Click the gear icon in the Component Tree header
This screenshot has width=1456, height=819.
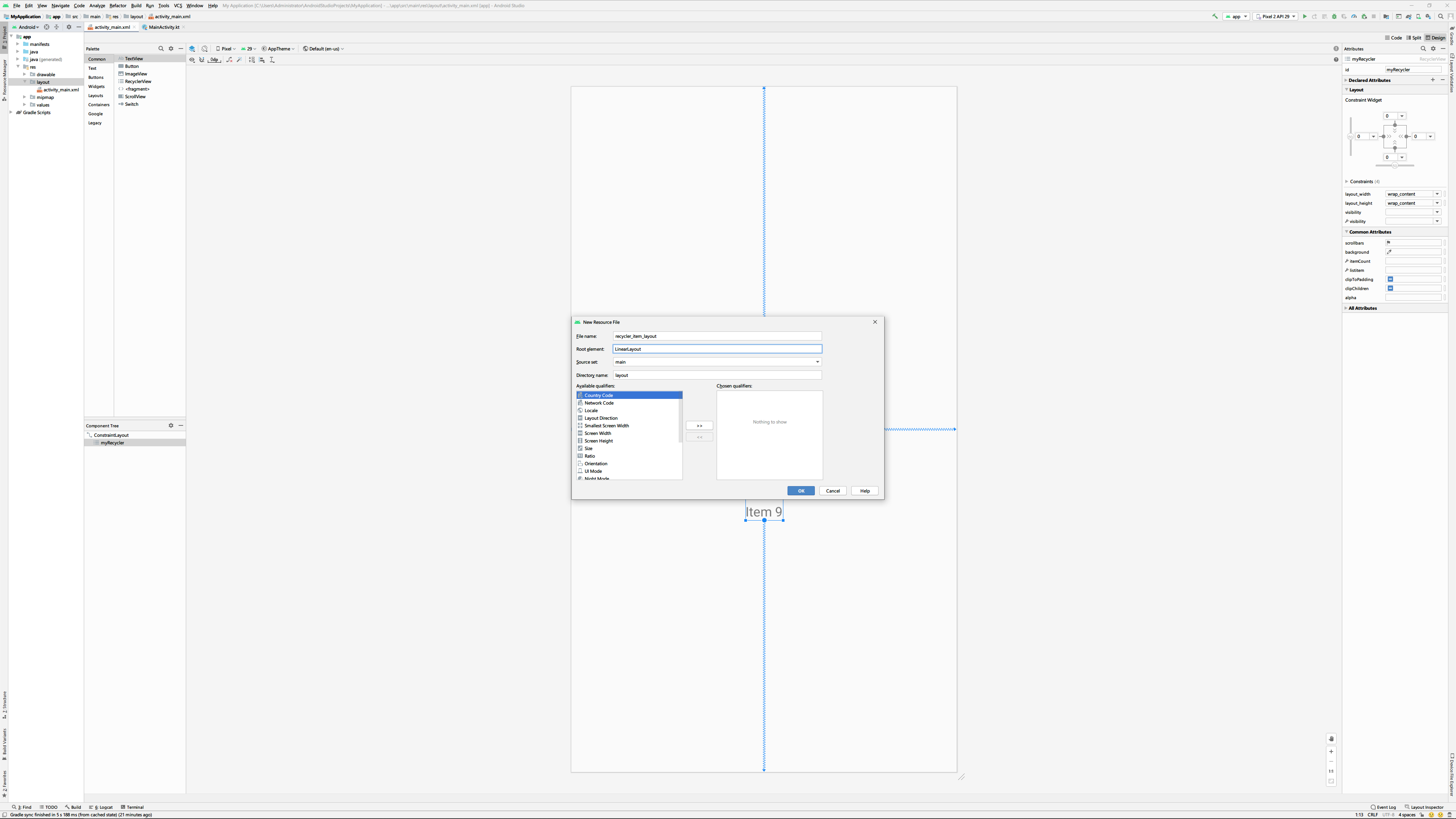click(x=171, y=425)
